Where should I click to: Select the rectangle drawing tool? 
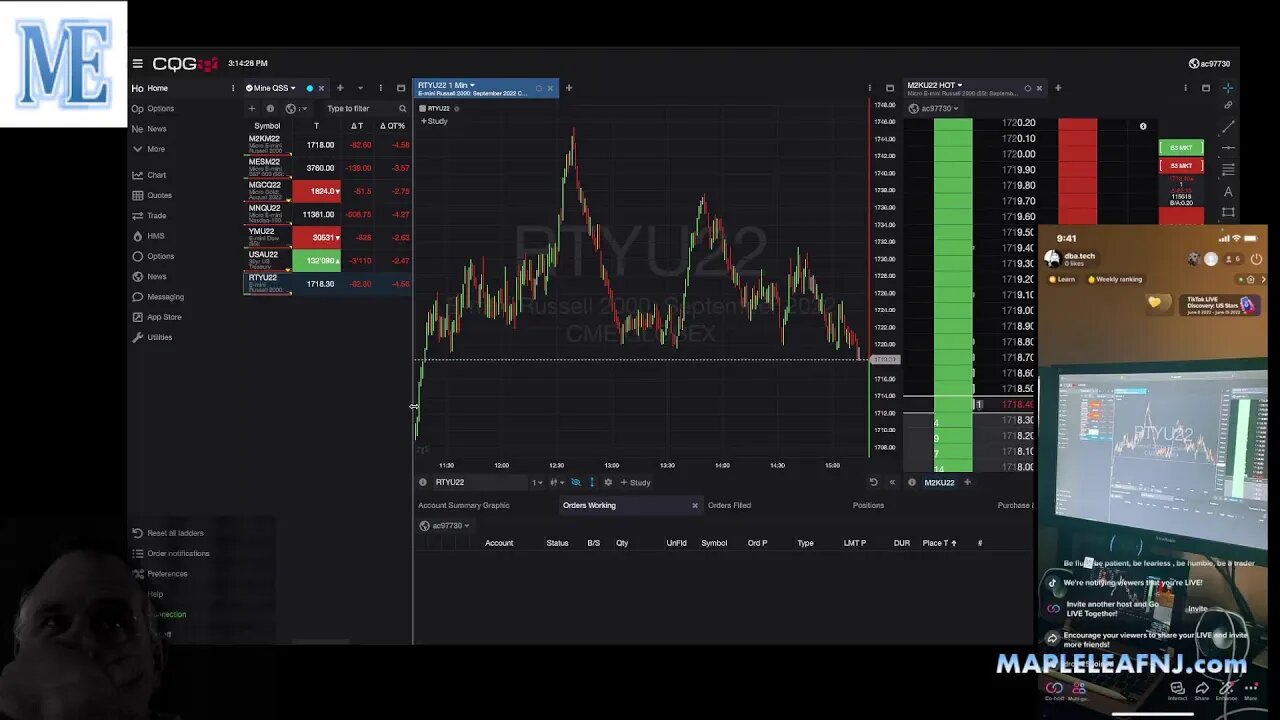1228,212
